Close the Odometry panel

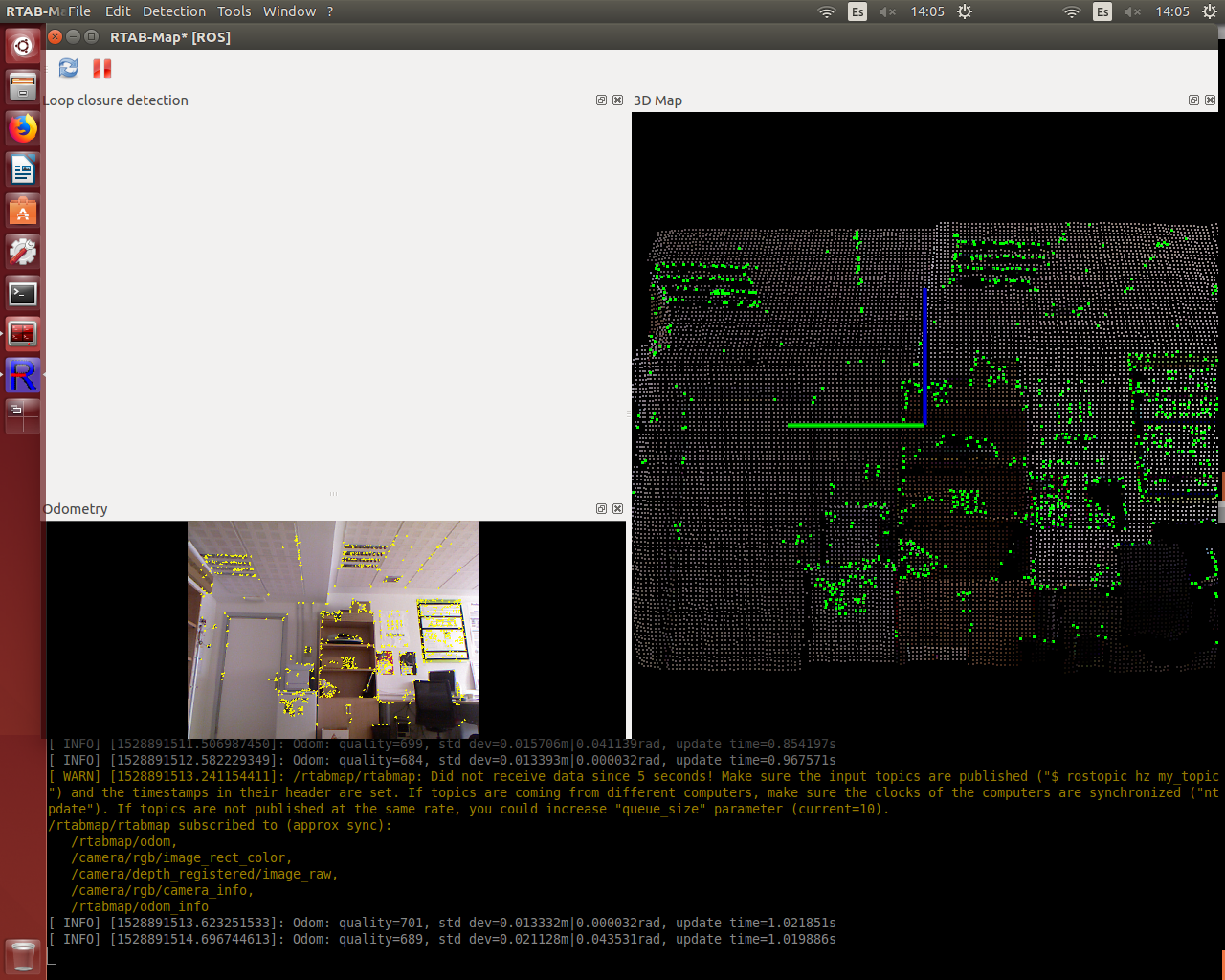tap(617, 509)
